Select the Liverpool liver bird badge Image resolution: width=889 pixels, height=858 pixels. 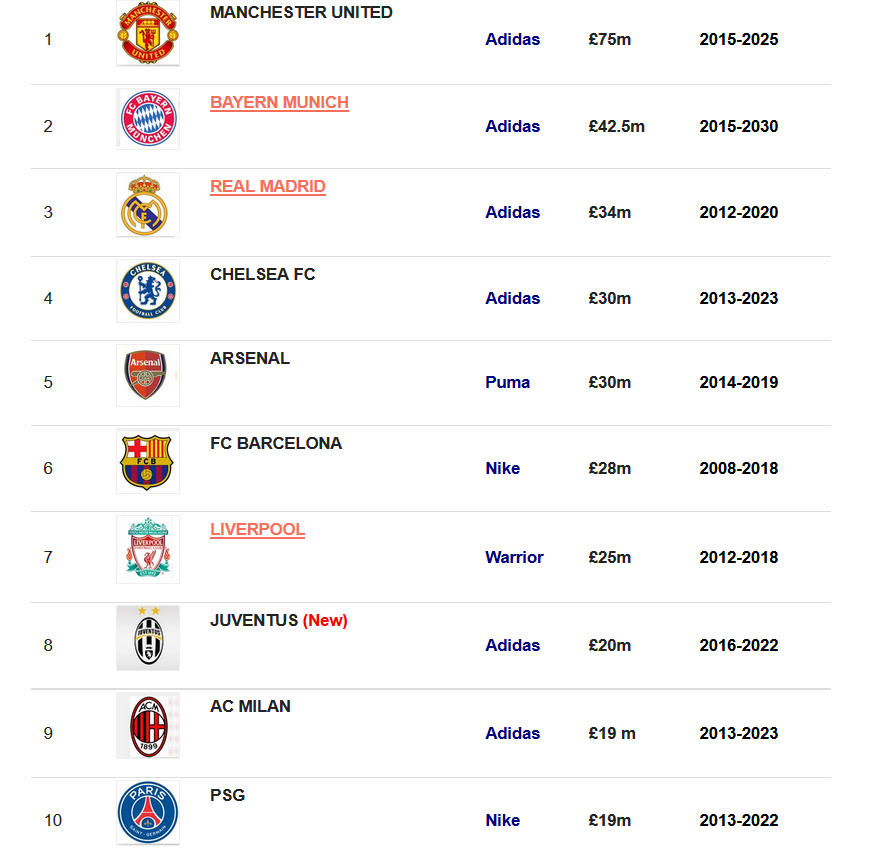(x=148, y=549)
